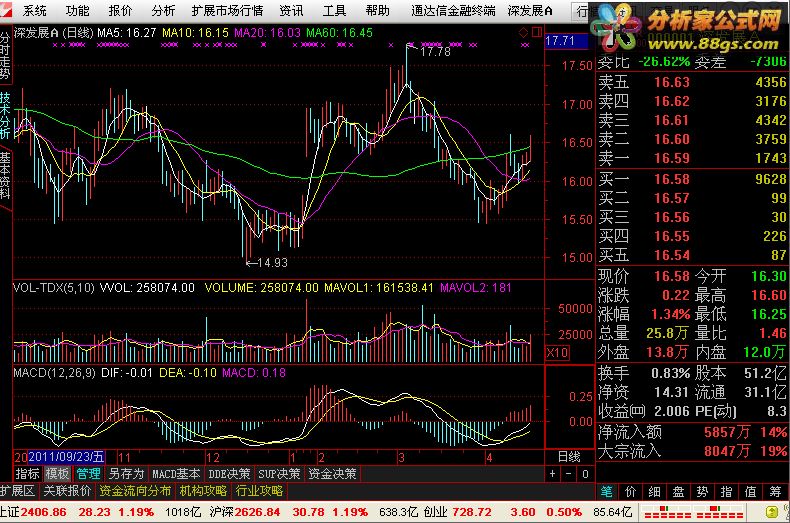
Task: Click the MACD(12,26,9) indicator title
Action: [x=54, y=373]
